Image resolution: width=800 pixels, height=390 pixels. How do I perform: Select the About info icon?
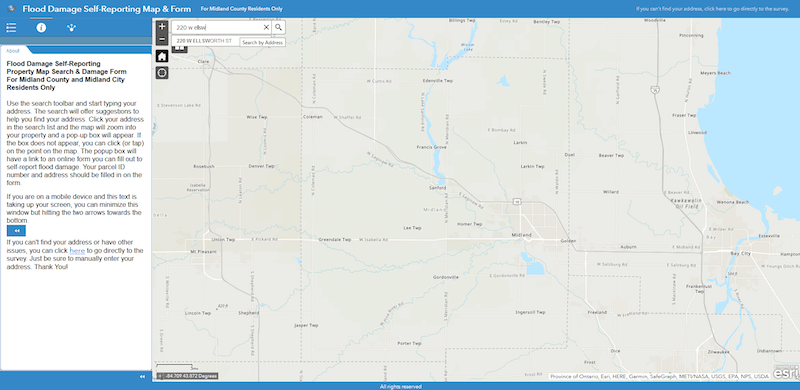point(41,28)
